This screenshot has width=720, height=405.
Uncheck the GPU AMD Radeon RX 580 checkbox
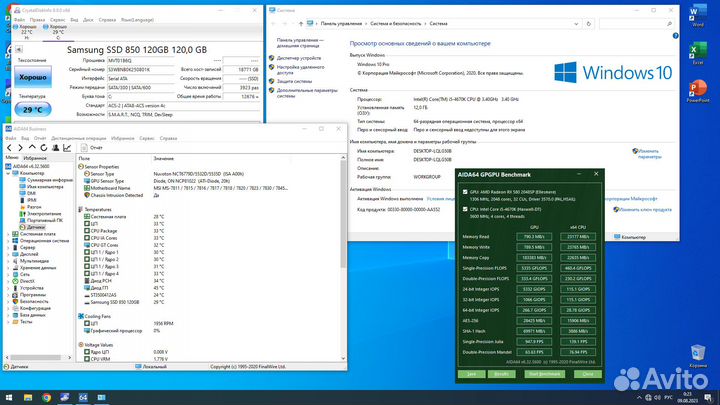pos(465,192)
